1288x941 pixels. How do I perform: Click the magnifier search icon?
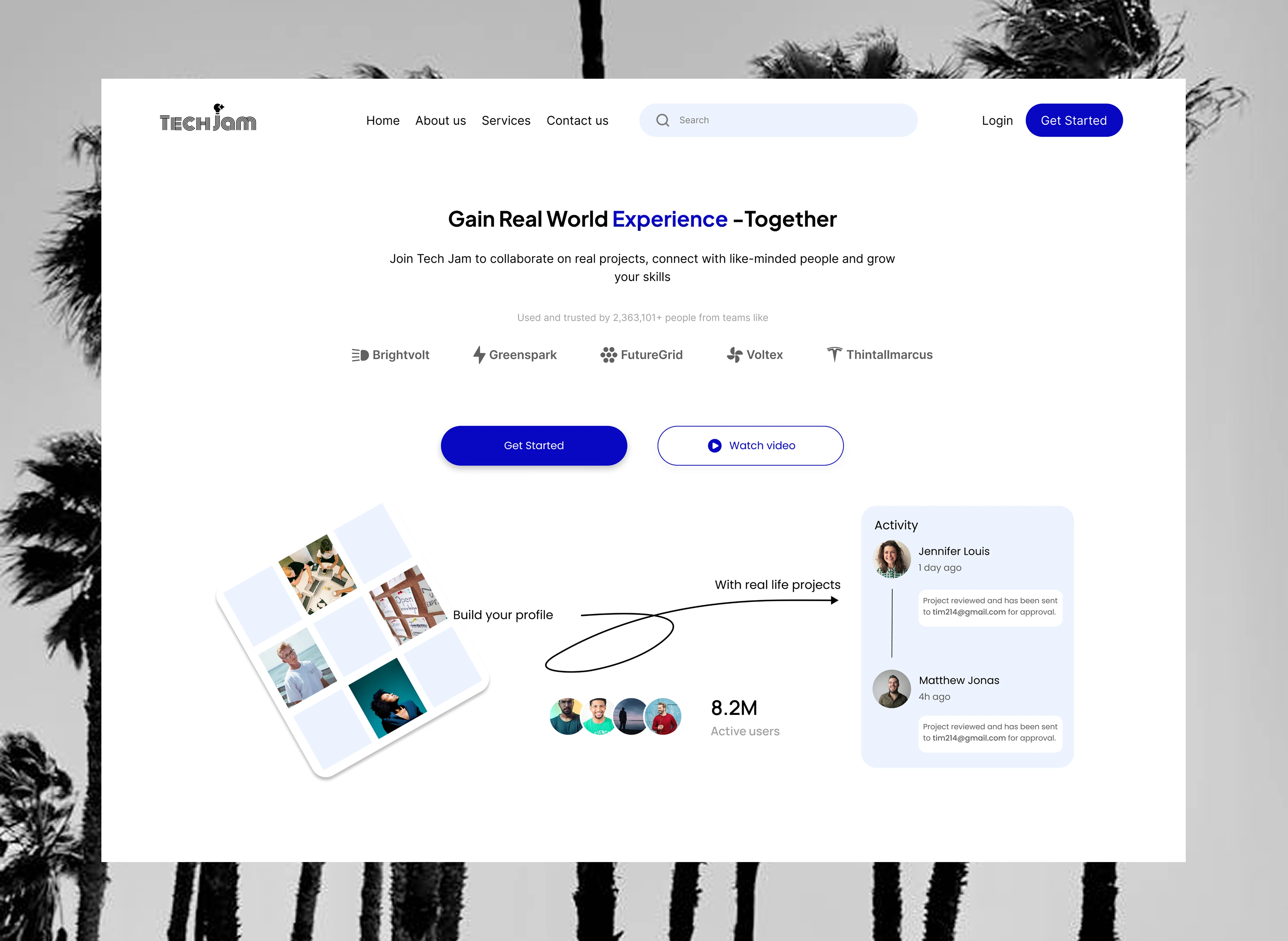(x=662, y=120)
